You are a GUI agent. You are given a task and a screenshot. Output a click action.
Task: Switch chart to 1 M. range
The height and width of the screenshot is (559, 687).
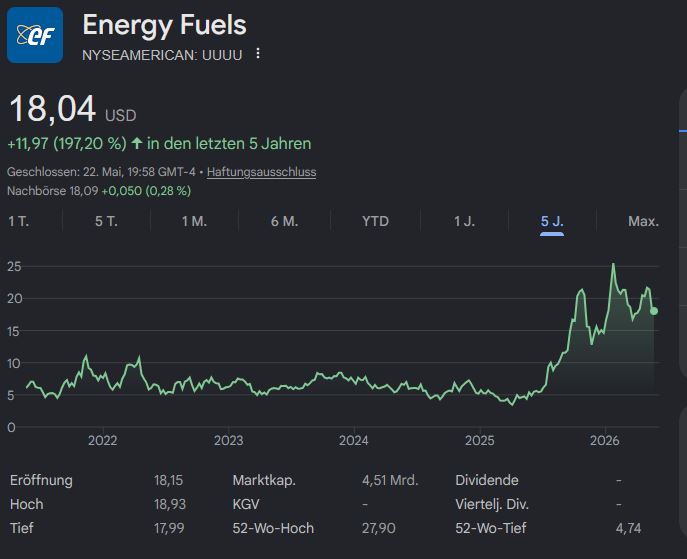(195, 221)
